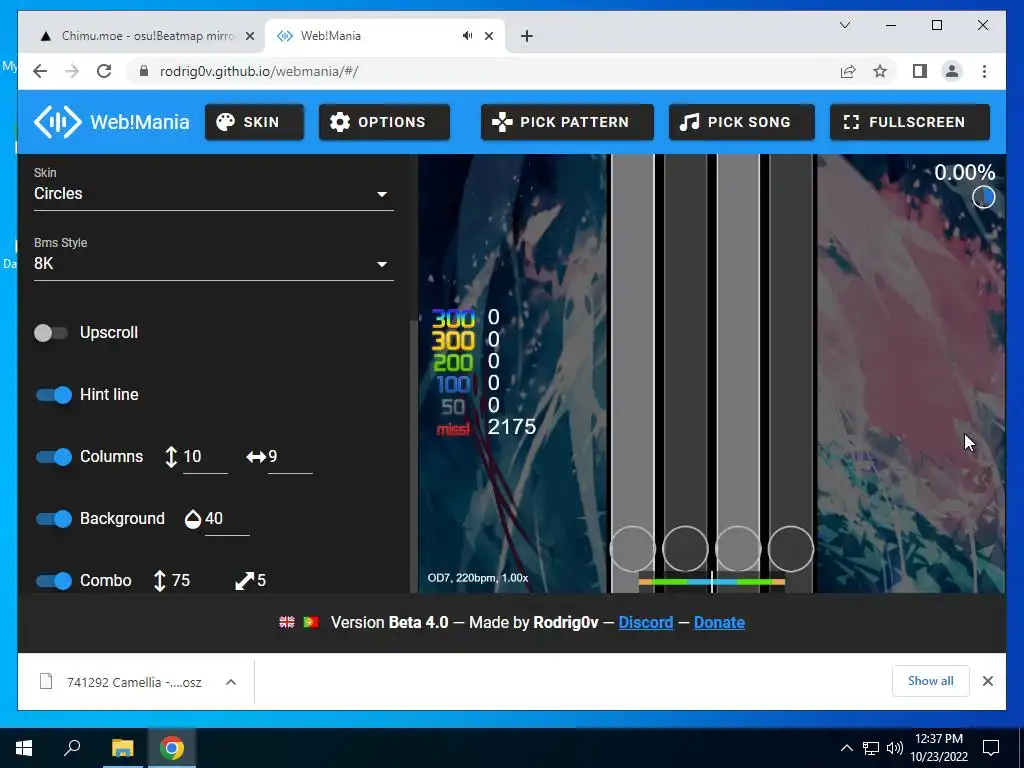
Task: Click the site lock icon
Action: (x=144, y=71)
